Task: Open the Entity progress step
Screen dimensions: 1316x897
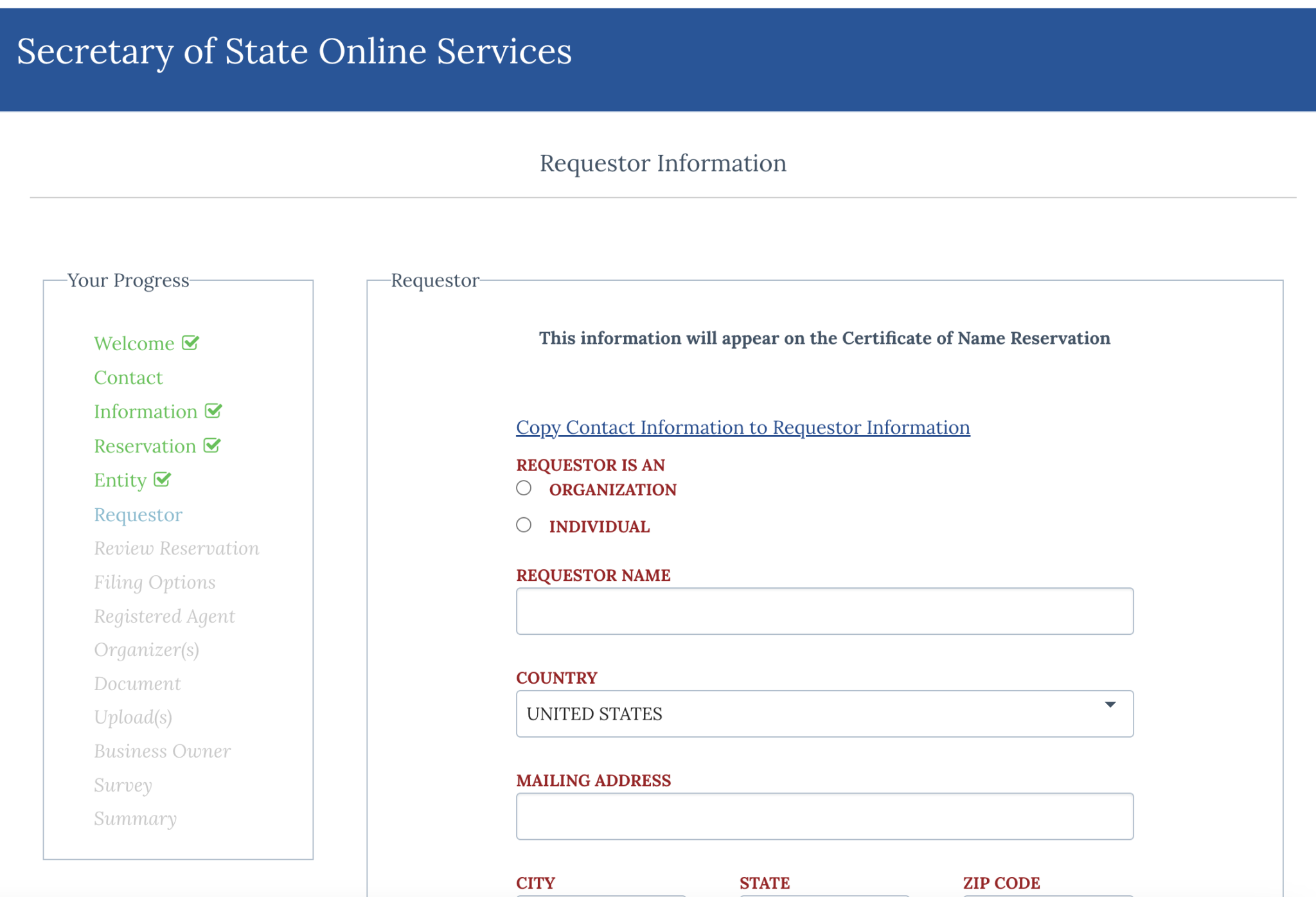Action: click(120, 481)
